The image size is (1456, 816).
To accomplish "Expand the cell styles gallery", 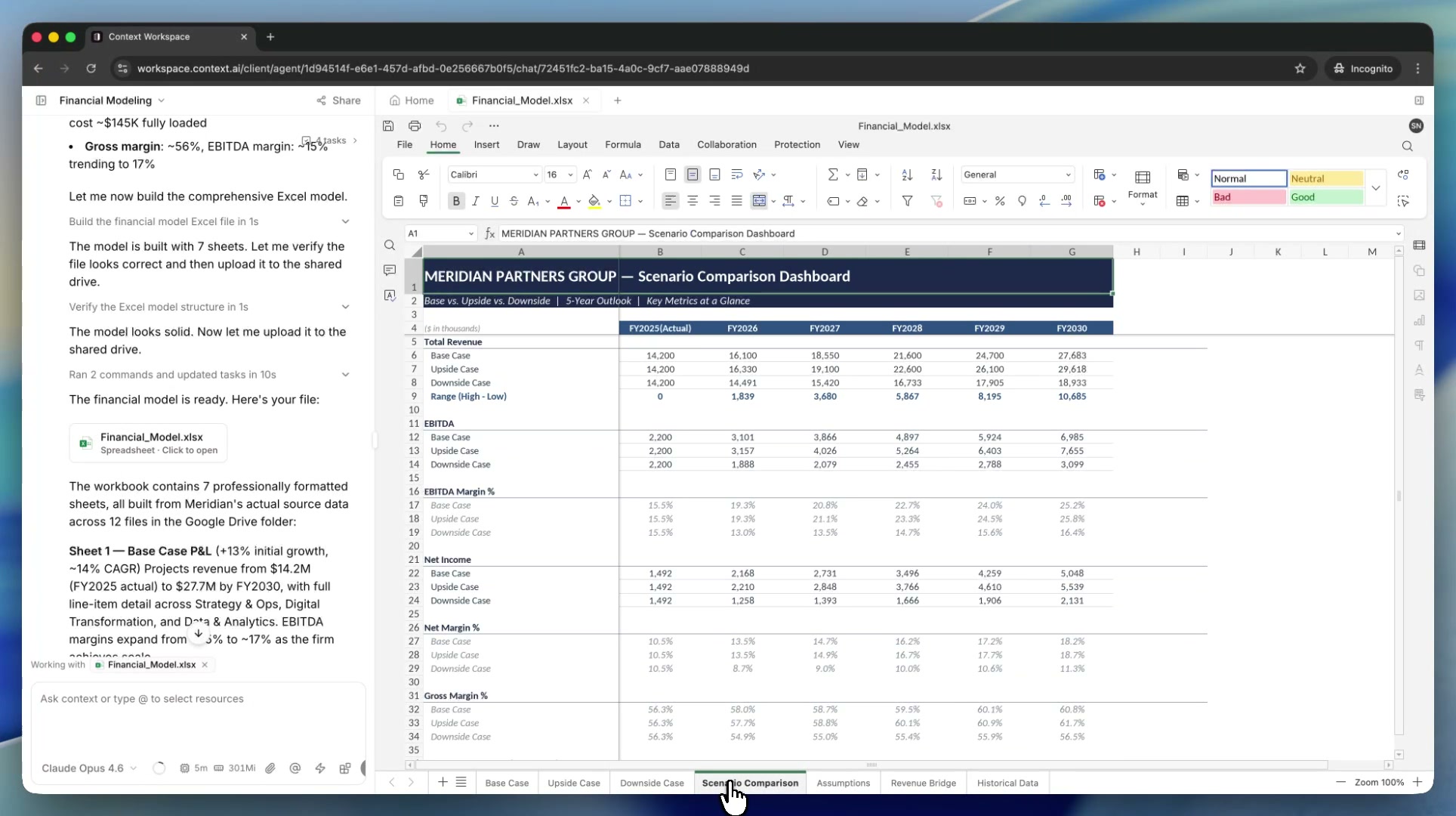I will point(1376,188).
